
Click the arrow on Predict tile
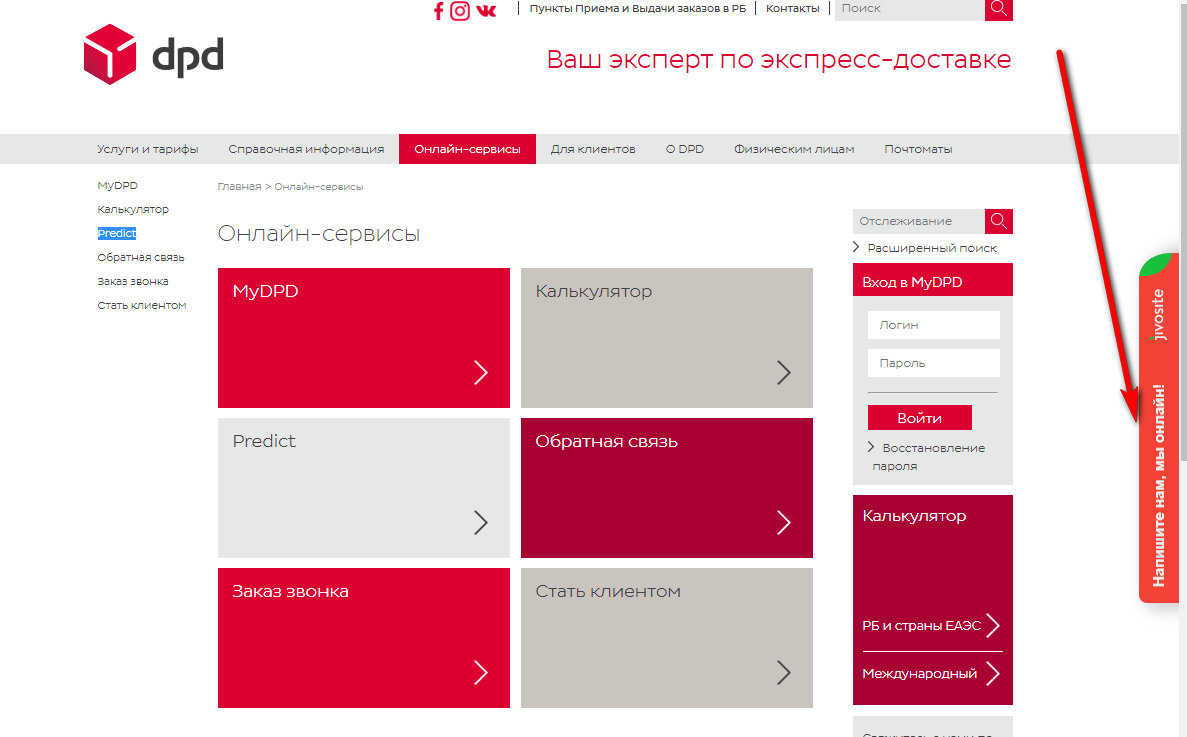(481, 522)
